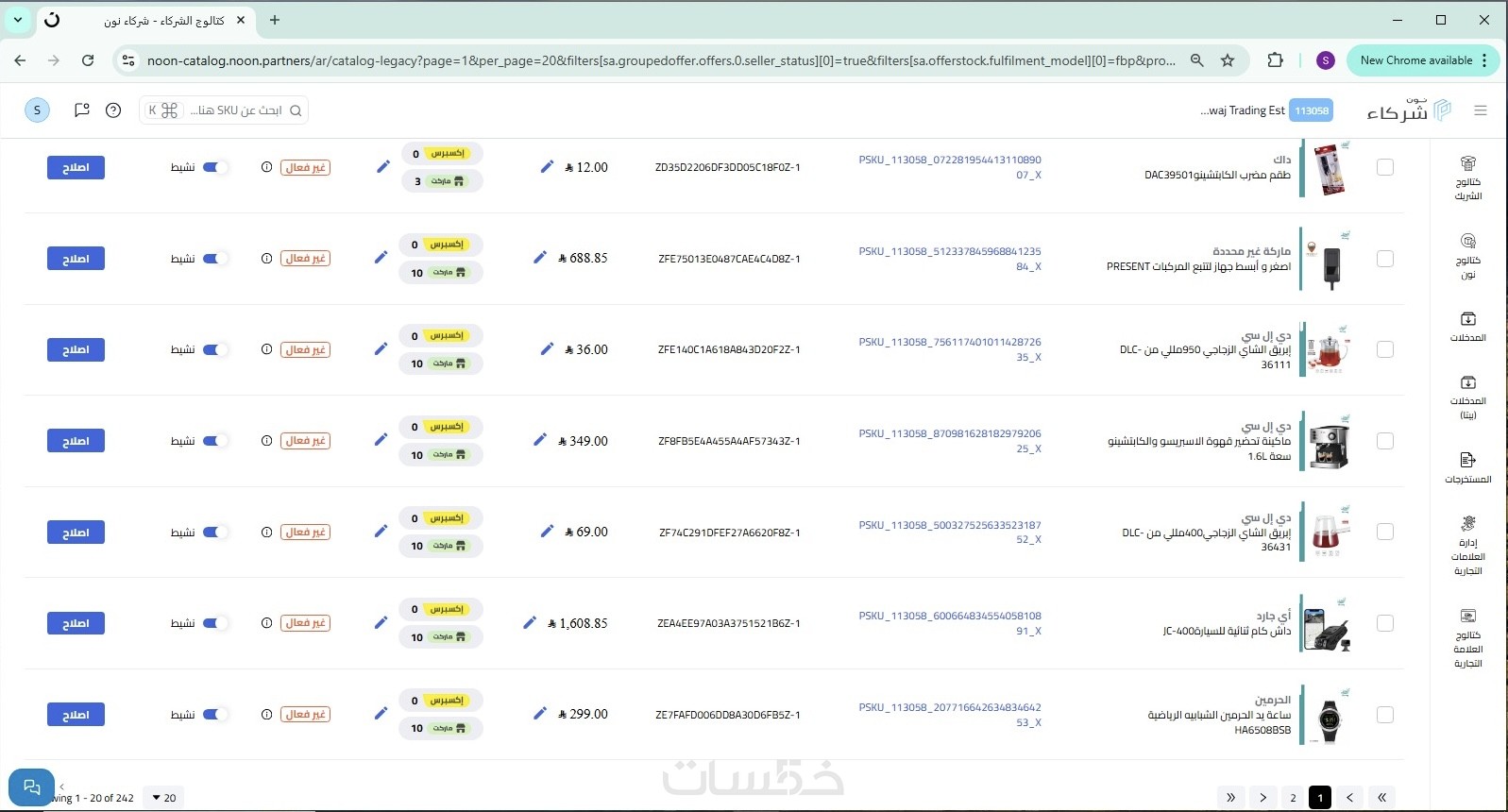Viewport: 1508px width, 812px height.
Task: Click the help question-mark icon in the header
Action: 113,110
